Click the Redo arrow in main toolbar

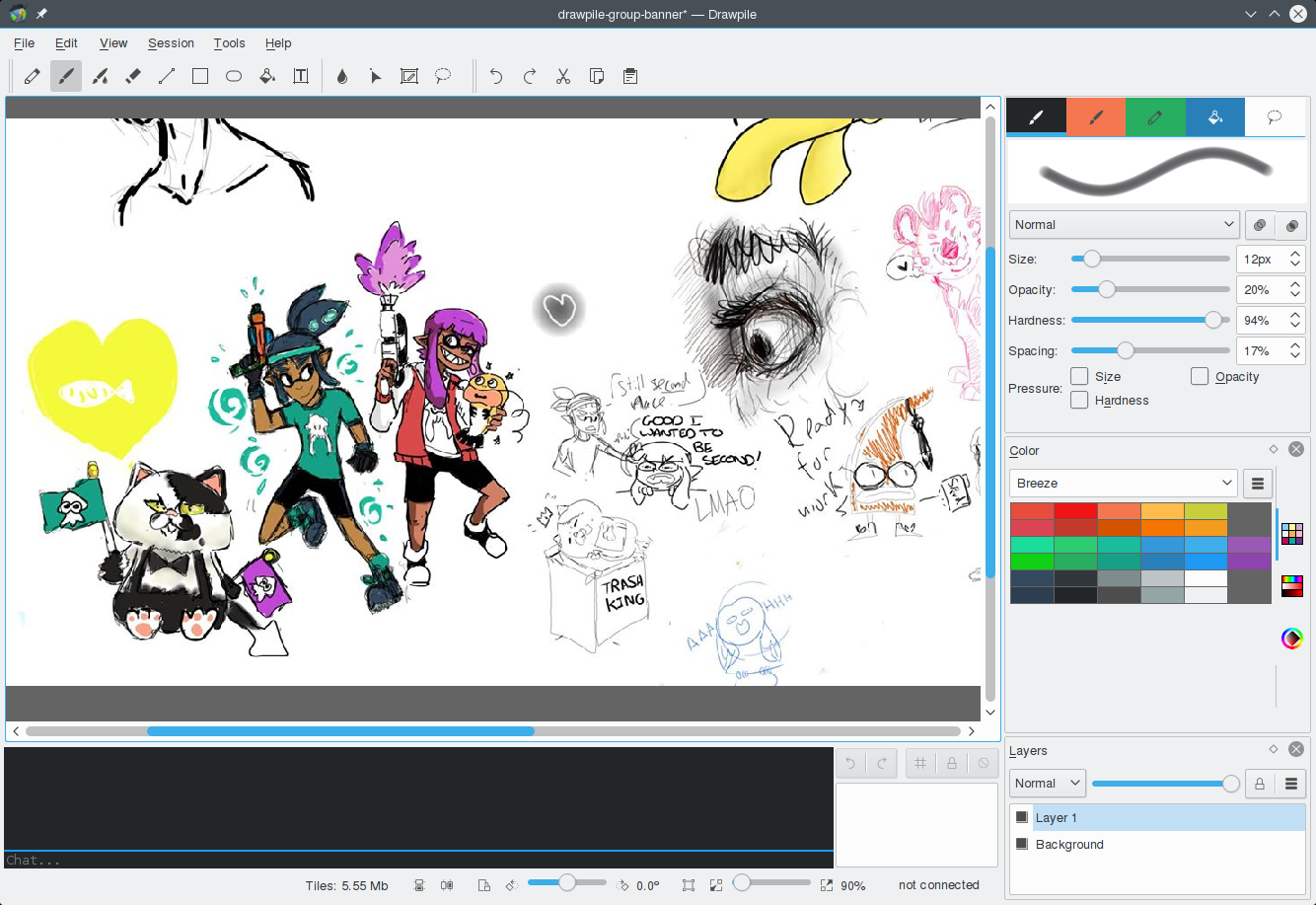[530, 76]
